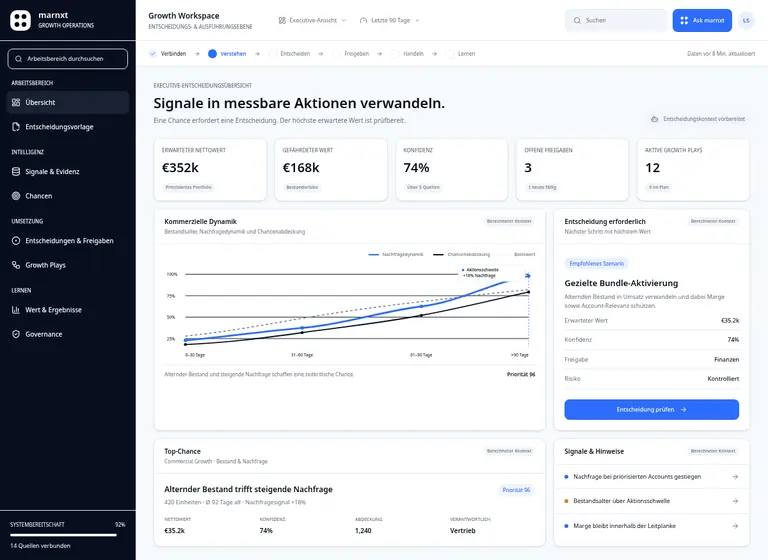Open Wert & Ergebnisse page

pos(68,310)
